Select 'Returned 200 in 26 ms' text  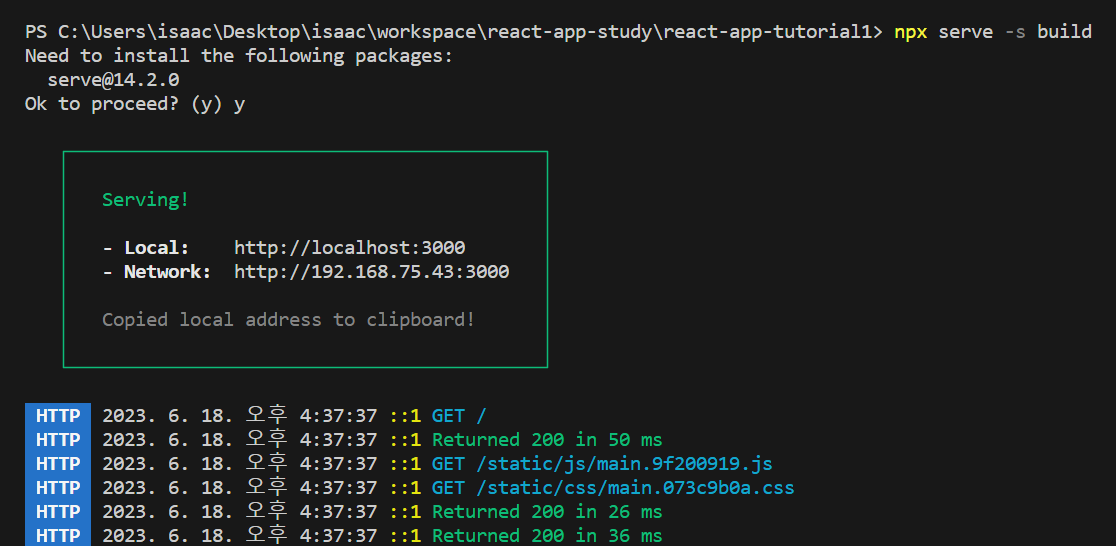coord(547,512)
